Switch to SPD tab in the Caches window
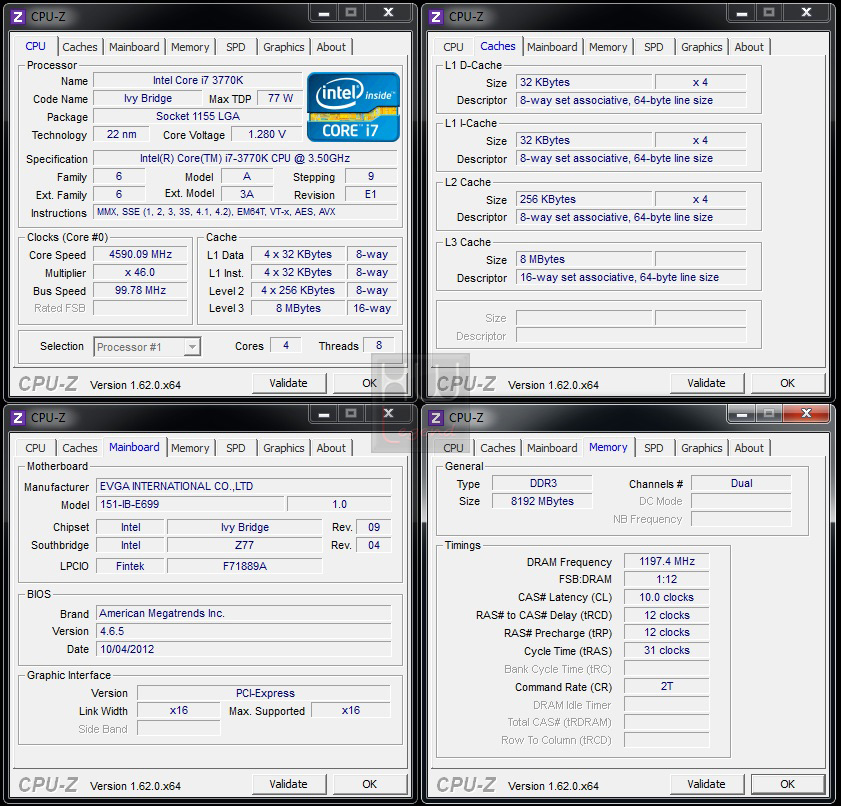Viewport: 841px width, 806px height. pos(653,47)
